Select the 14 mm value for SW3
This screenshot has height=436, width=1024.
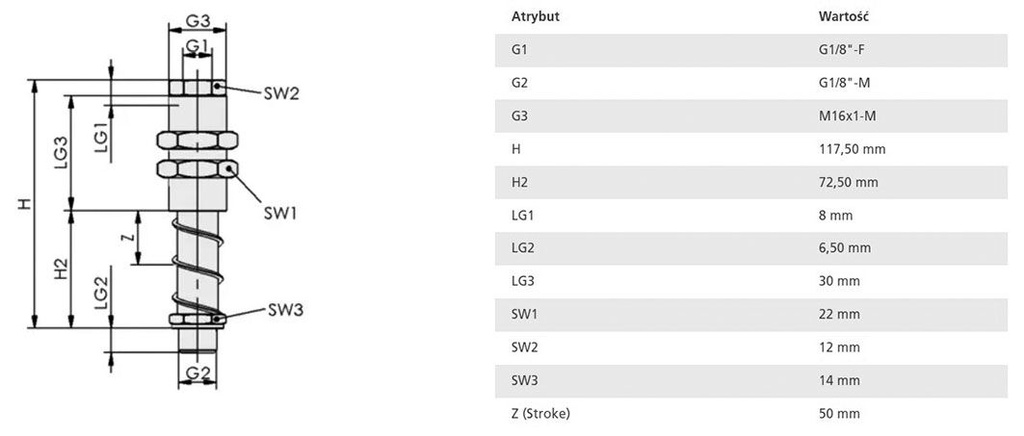click(x=839, y=380)
